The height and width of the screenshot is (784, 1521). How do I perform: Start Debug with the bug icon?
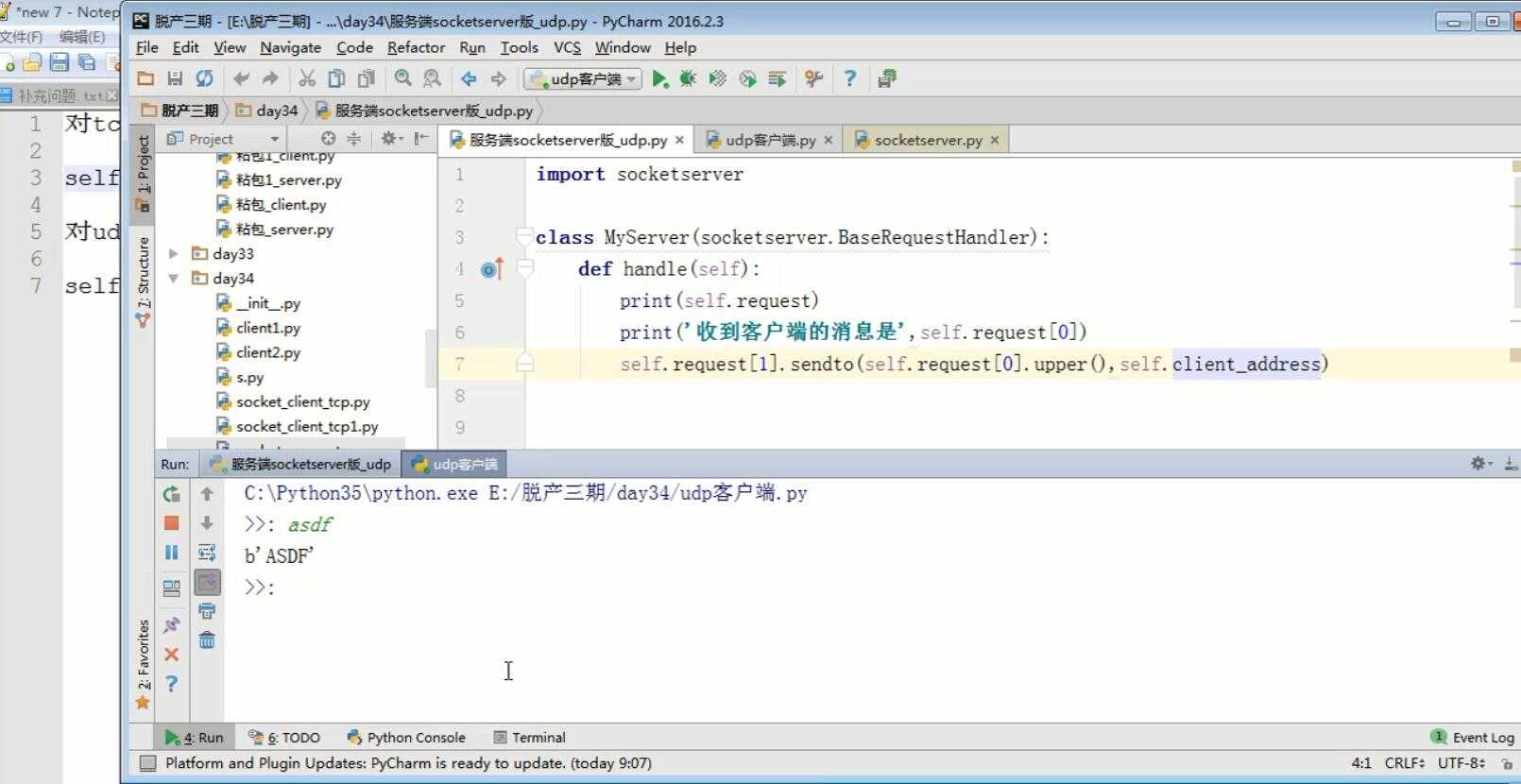(x=688, y=78)
